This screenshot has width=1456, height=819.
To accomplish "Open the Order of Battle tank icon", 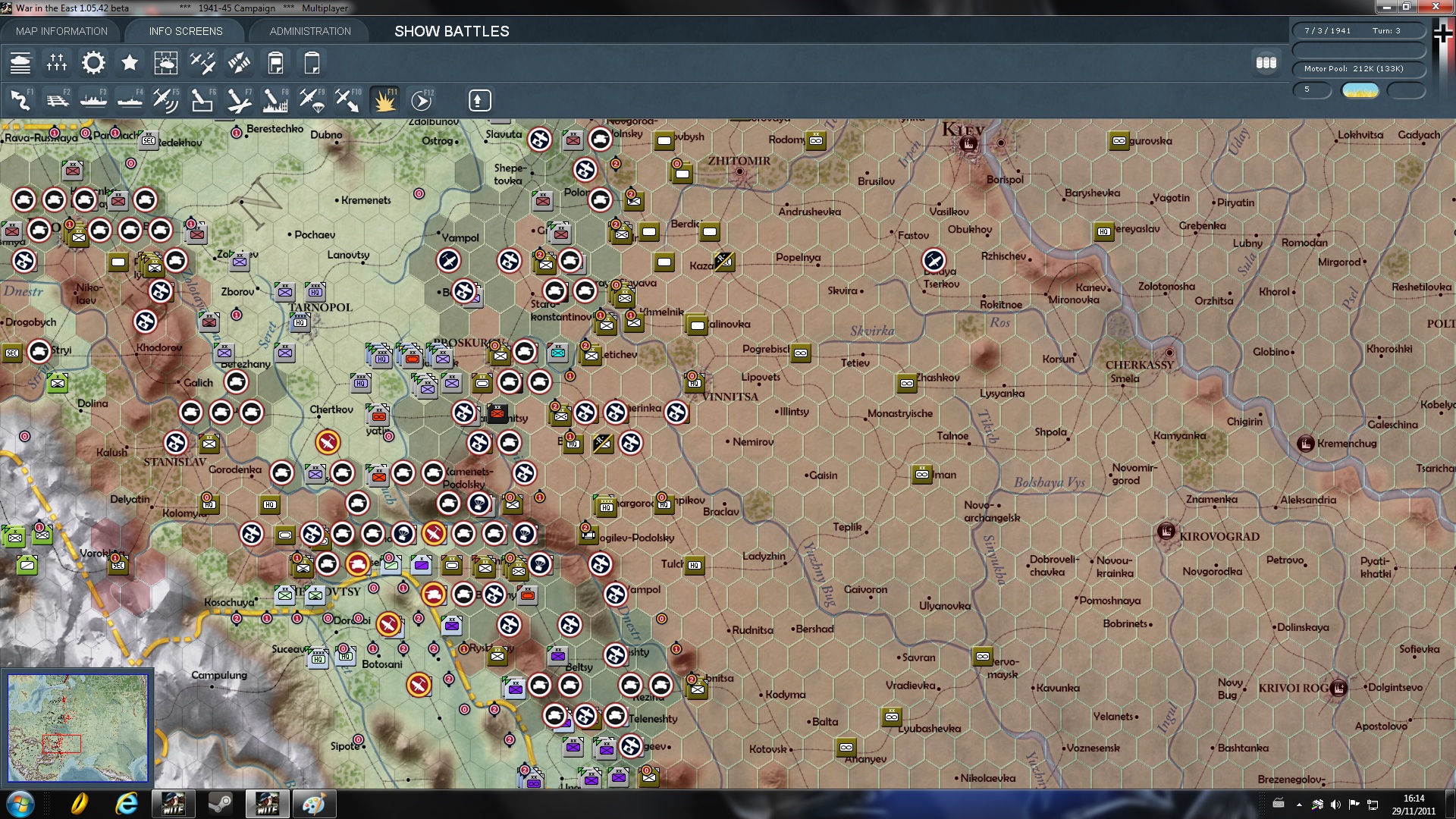I will coord(20,63).
